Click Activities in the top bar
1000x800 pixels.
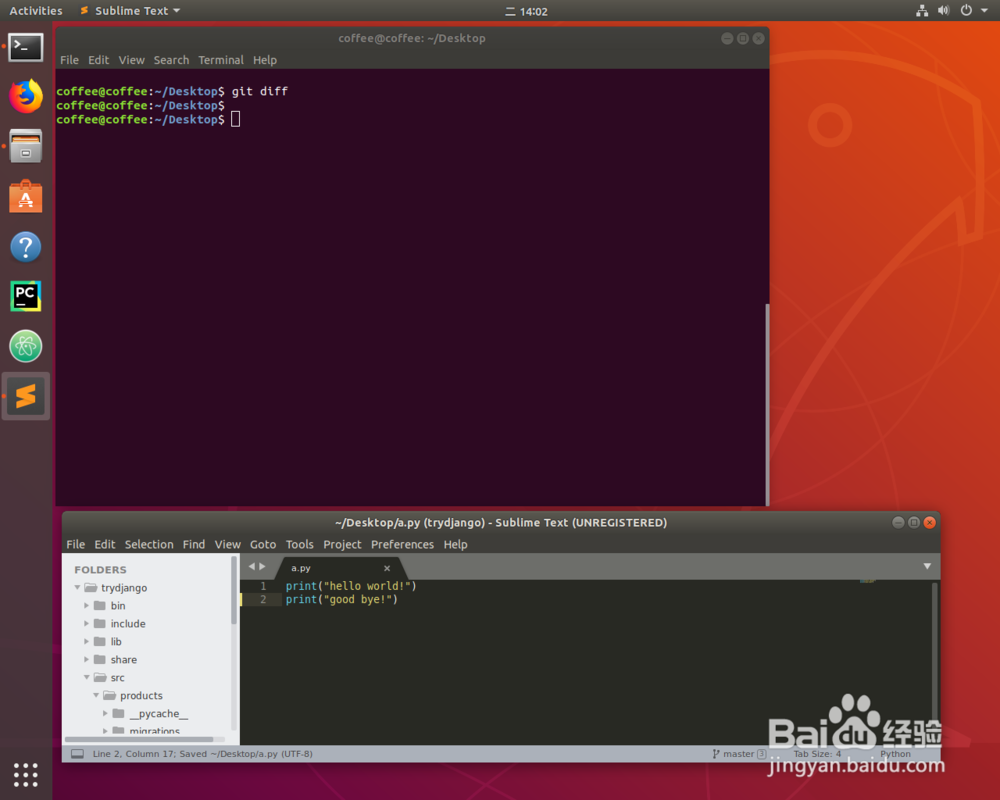pyautogui.click(x=36, y=11)
